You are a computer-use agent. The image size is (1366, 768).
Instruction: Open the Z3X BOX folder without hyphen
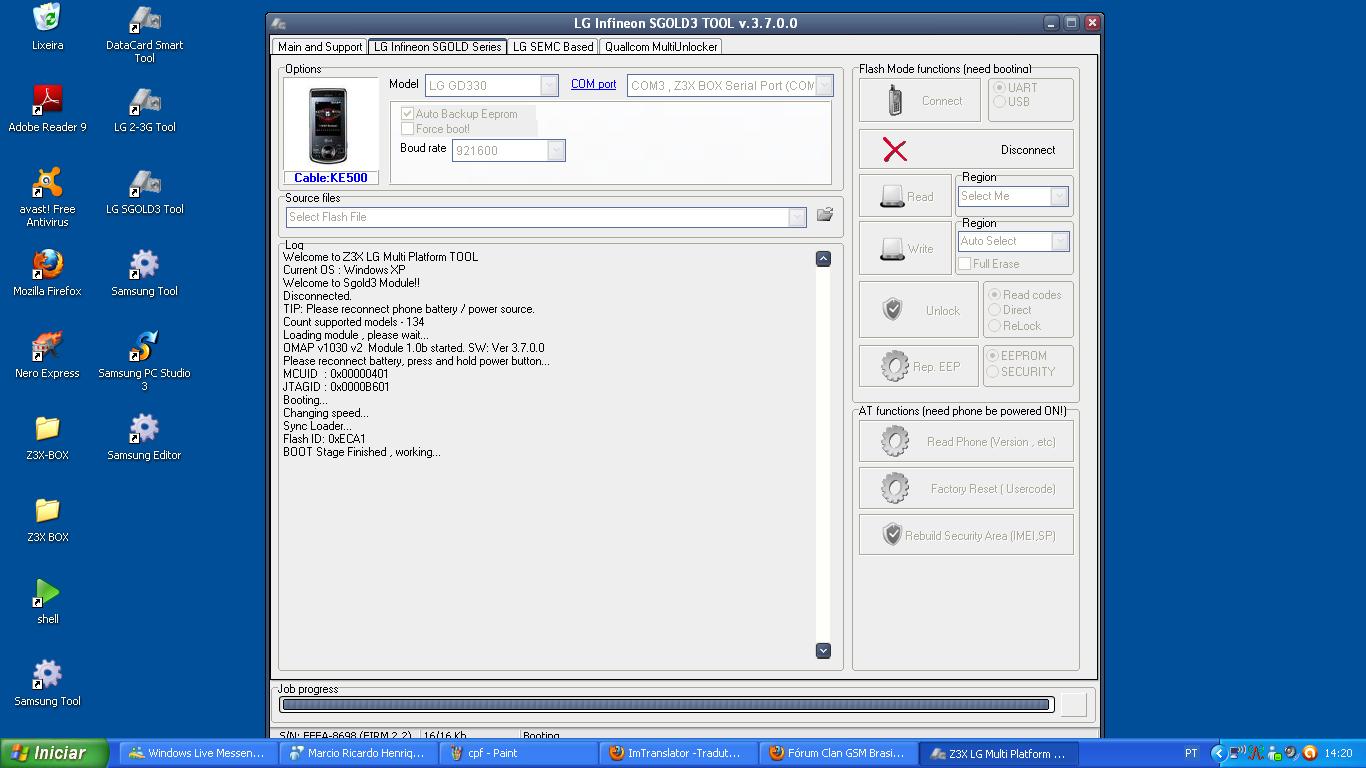tap(47, 519)
